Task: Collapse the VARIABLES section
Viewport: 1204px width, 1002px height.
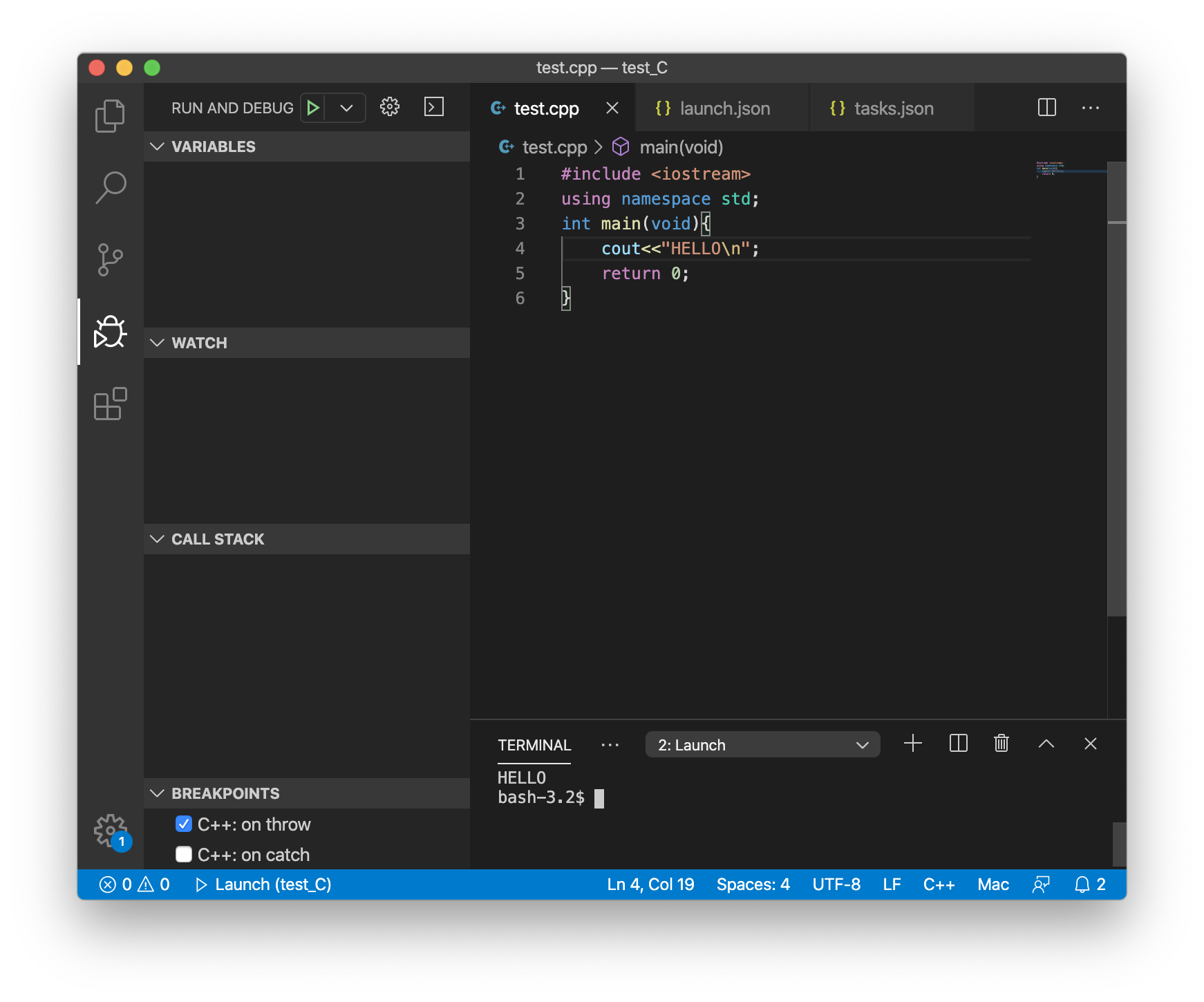Action: click(307, 146)
